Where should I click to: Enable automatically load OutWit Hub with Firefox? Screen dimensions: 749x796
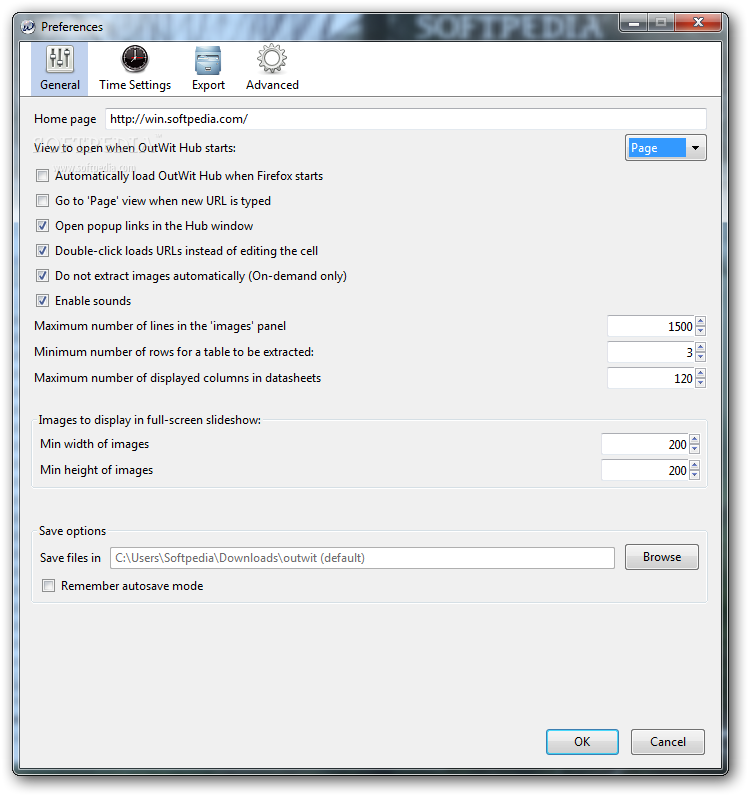tap(42, 176)
